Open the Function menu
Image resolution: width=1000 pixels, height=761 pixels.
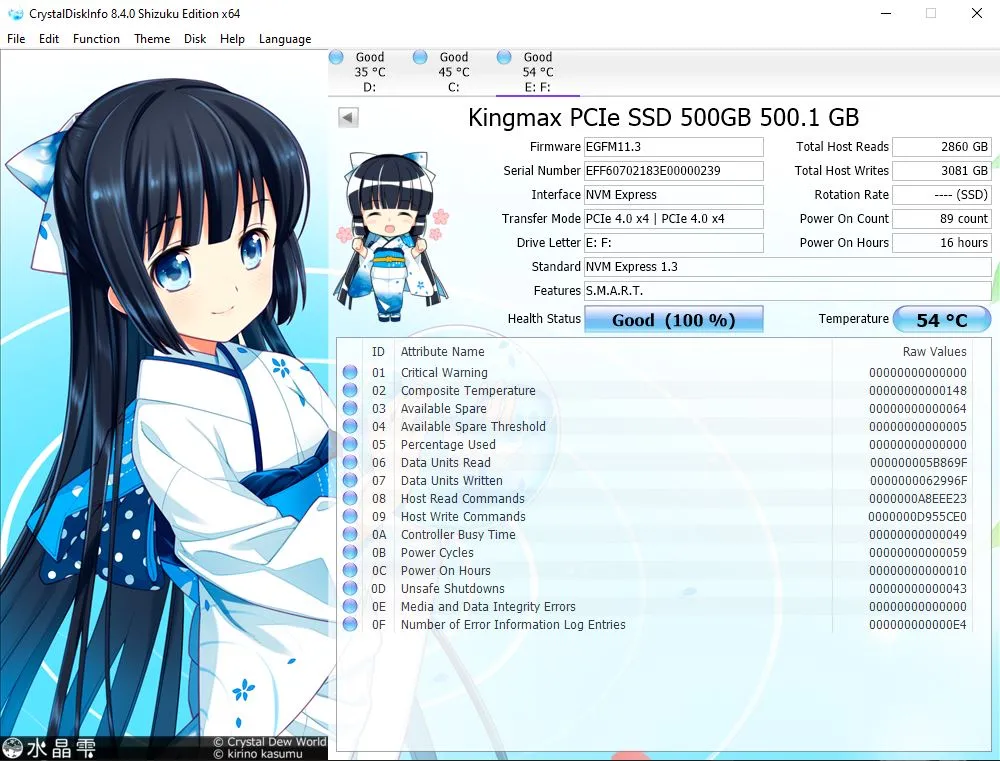coord(96,39)
